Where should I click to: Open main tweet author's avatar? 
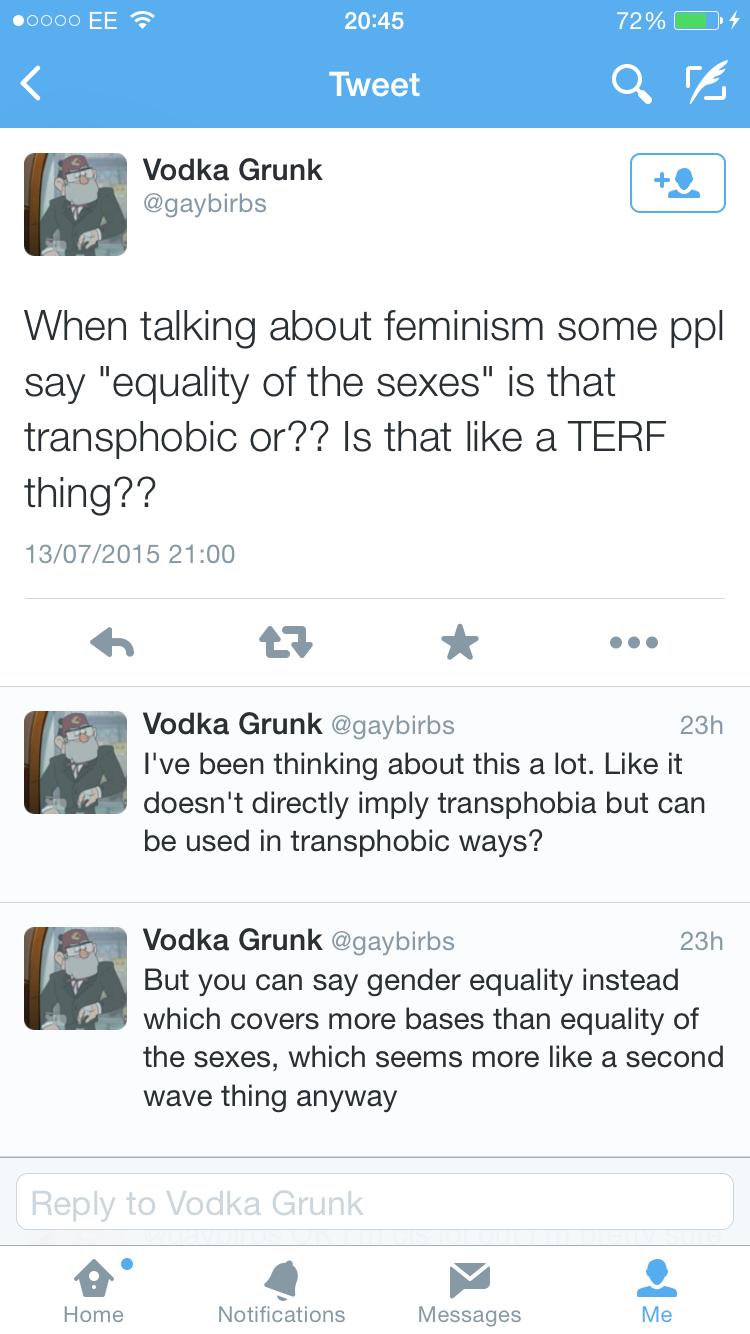pos(76,205)
